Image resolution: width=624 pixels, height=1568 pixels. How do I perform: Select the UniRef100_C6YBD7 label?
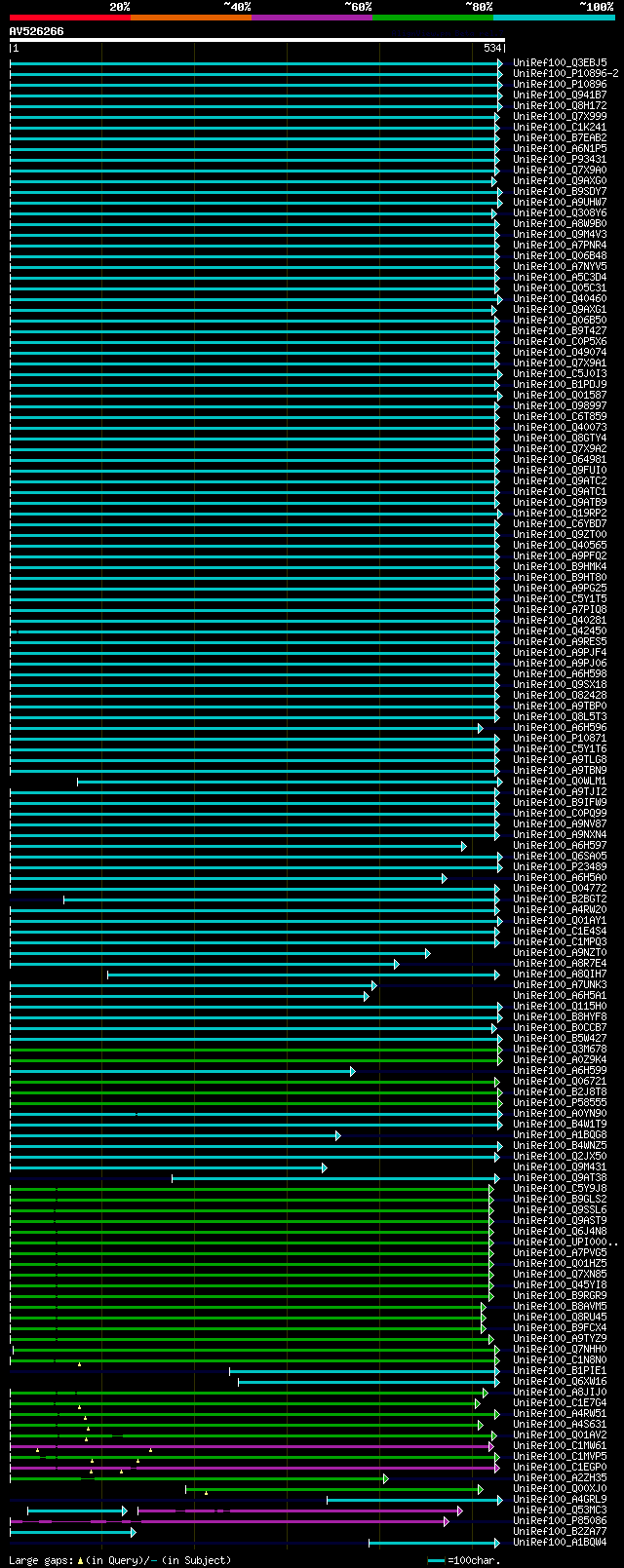coord(560,523)
